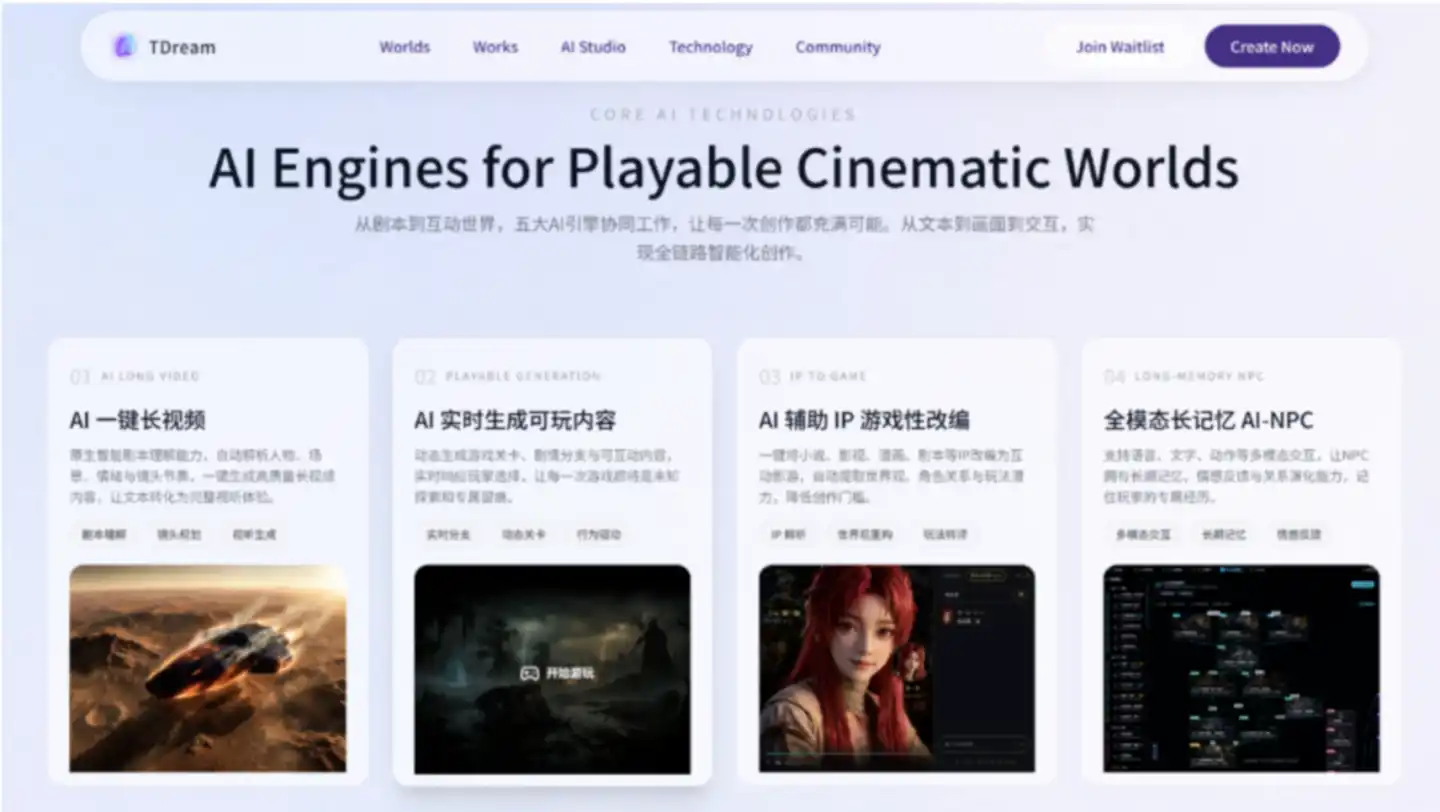The height and width of the screenshot is (812, 1440).
Task: Select the 玩法转译 tag
Action: coord(944,534)
